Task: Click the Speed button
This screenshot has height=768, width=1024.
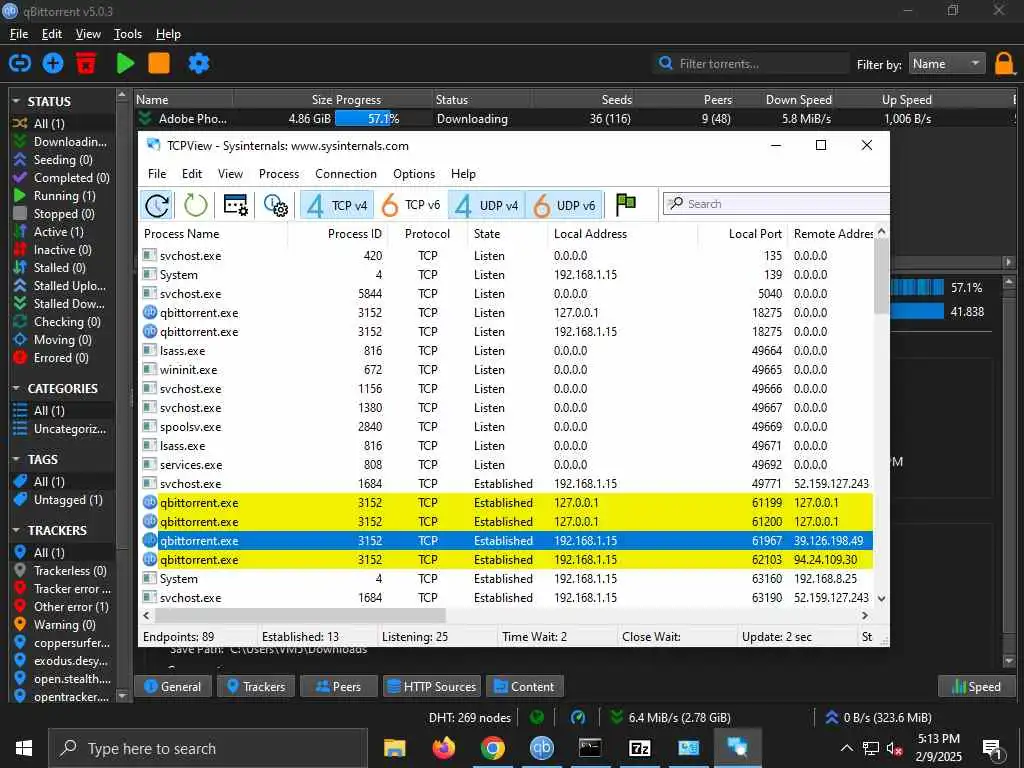Action: click(976, 686)
